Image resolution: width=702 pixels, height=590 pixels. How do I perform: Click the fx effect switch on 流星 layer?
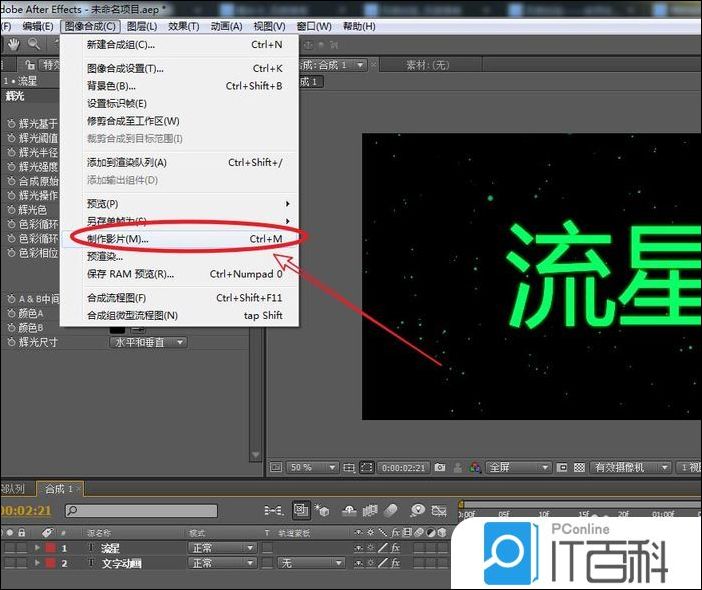pyautogui.click(x=395, y=547)
